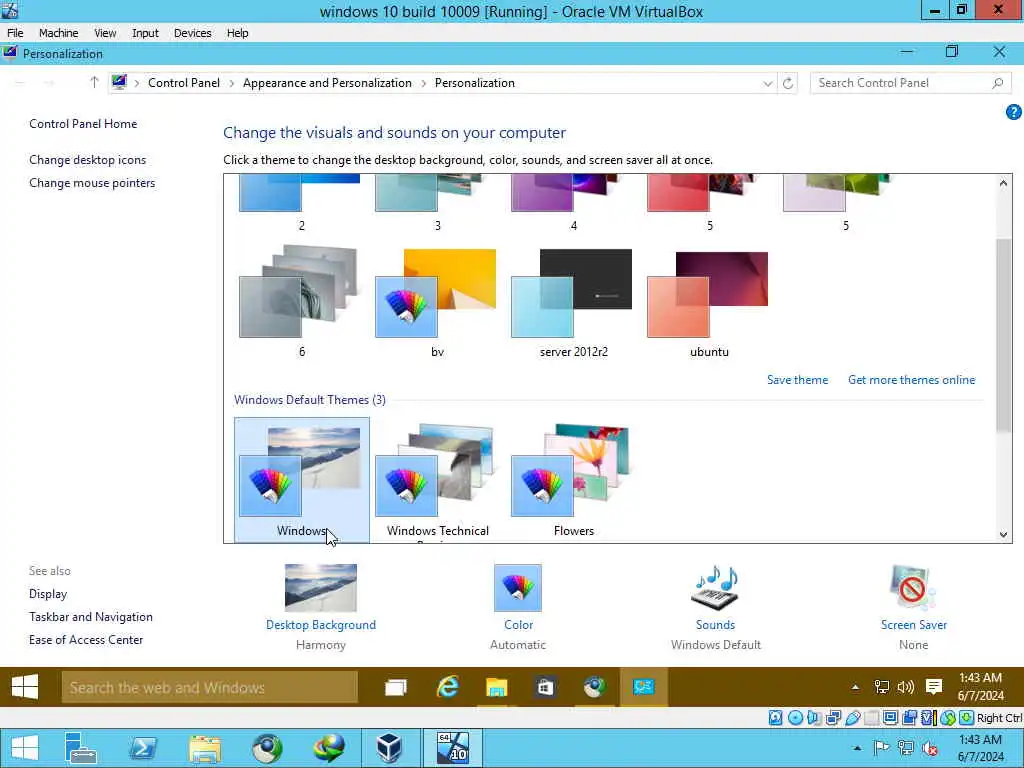This screenshot has width=1024, height=768.
Task: Open guest Action Center notification icon
Action: click(934, 686)
